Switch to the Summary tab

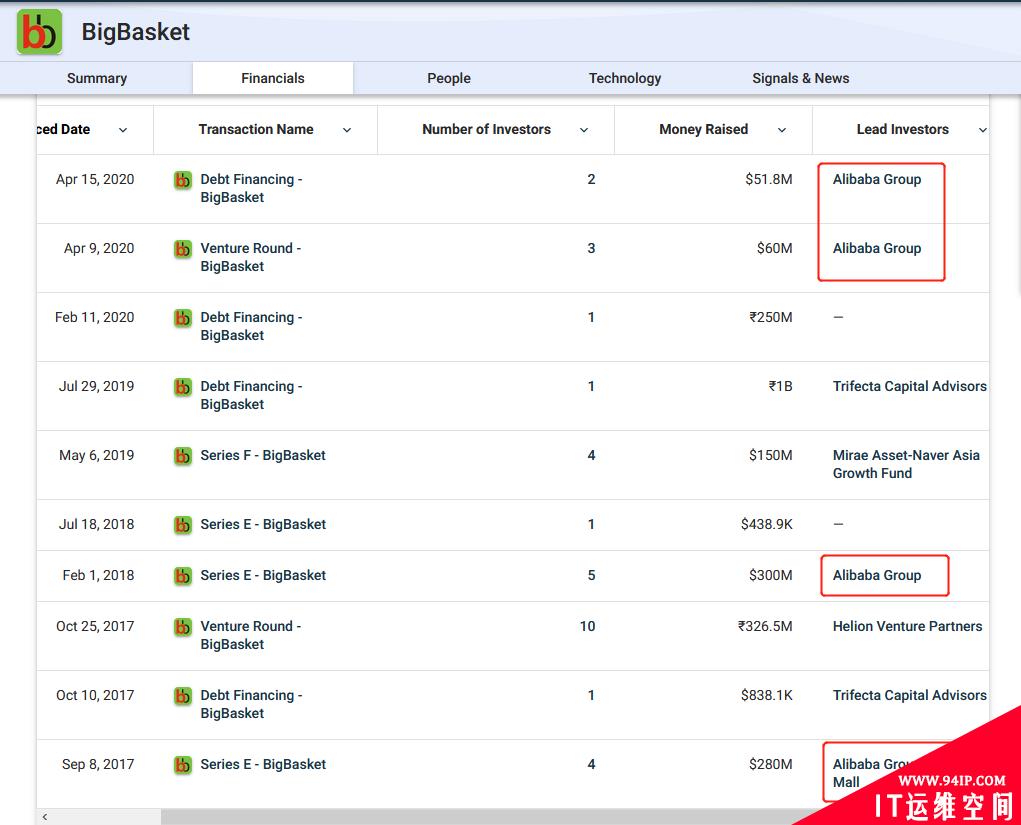97,78
